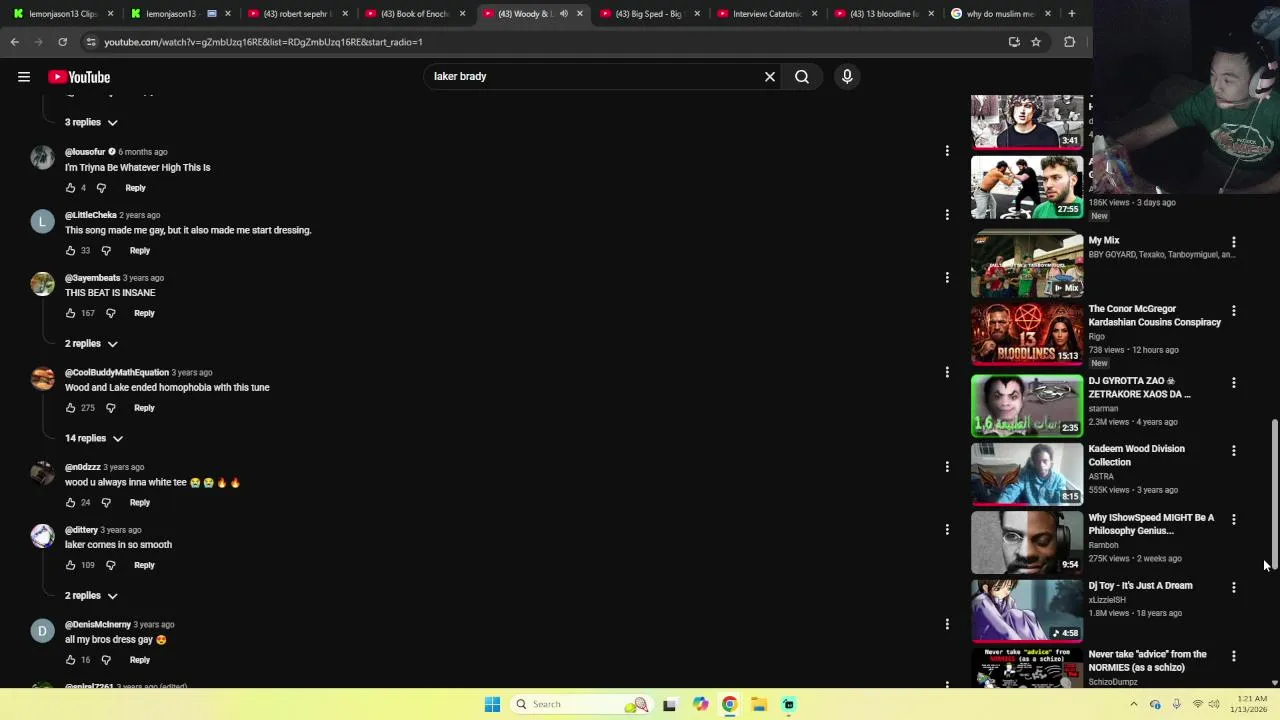Close the 'Book of Enoch' tab
Image resolution: width=1280 pixels, height=720 pixels.
[x=462, y=14]
